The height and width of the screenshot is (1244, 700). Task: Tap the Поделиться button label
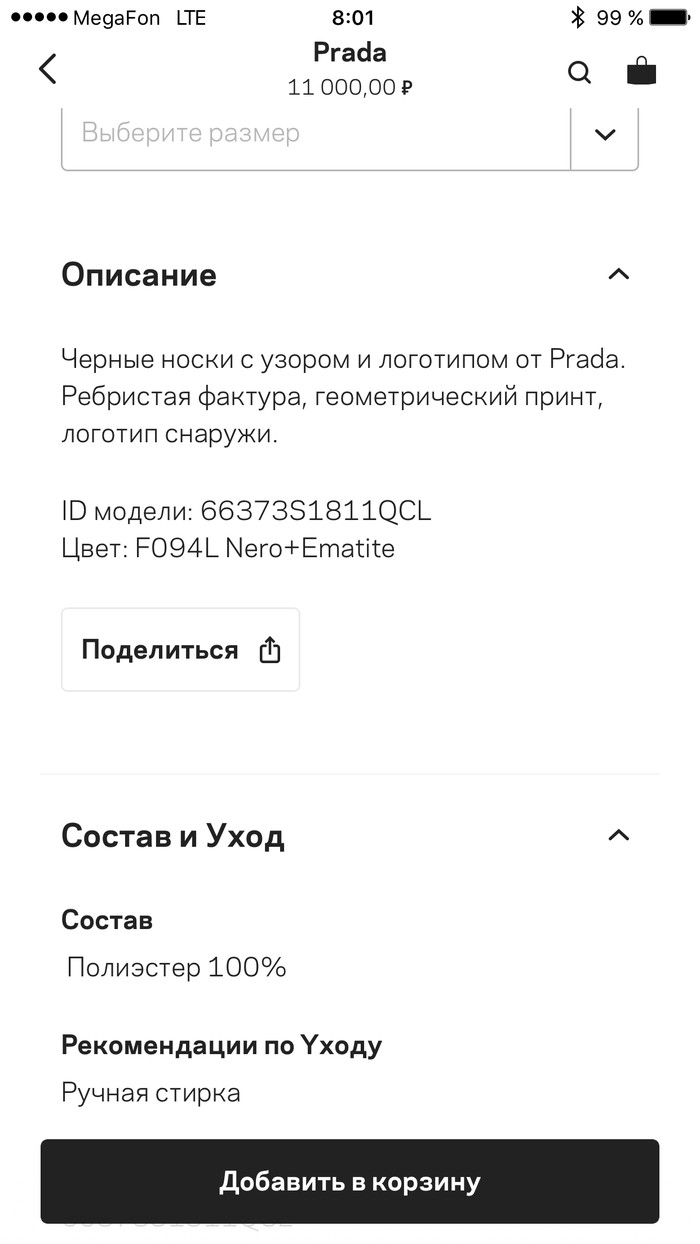[160, 651]
